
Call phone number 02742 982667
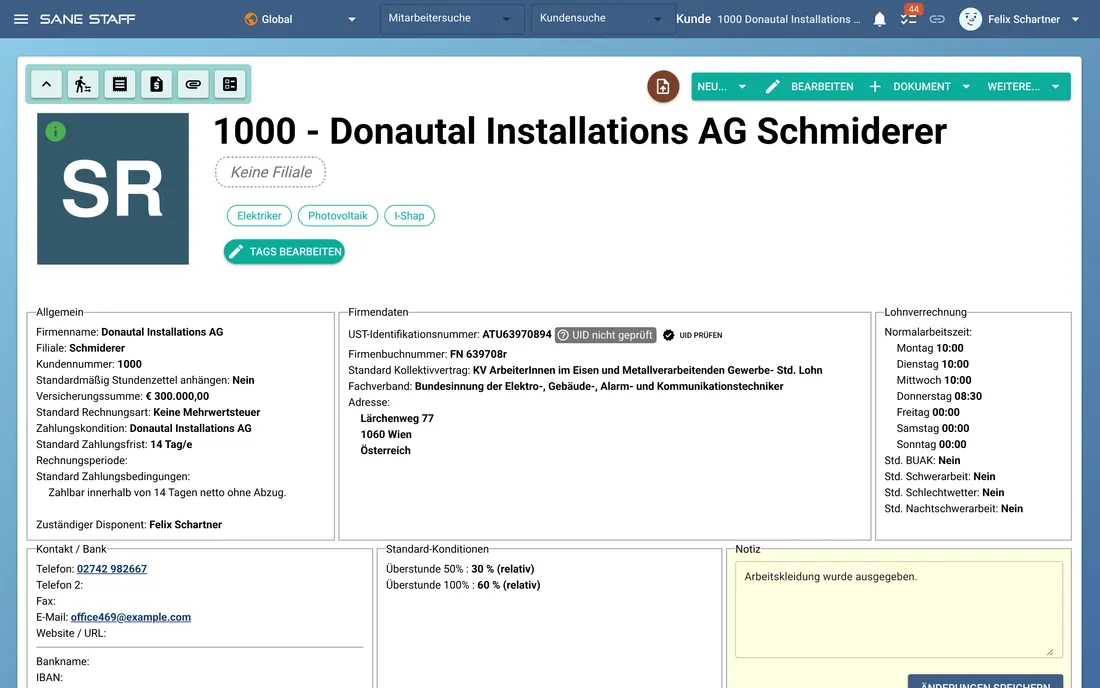(112, 569)
